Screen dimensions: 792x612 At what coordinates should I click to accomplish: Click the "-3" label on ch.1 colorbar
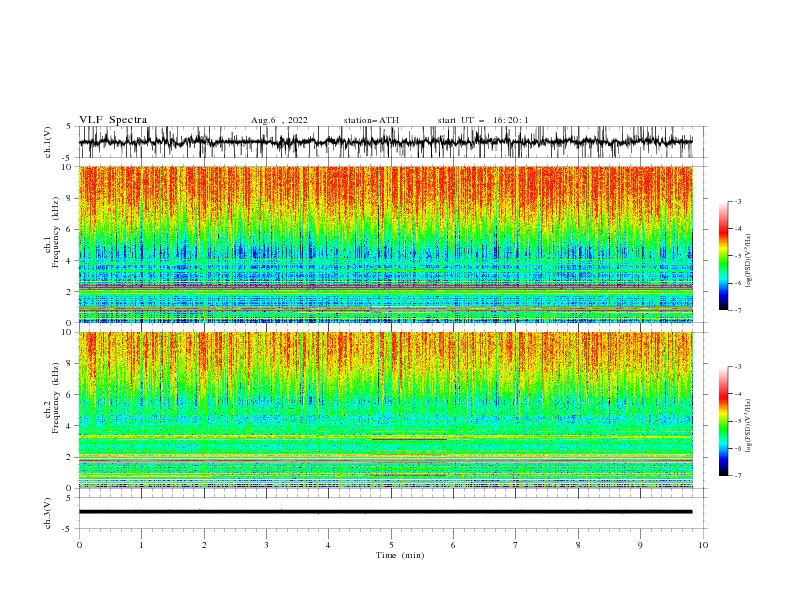[x=738, y=201]
